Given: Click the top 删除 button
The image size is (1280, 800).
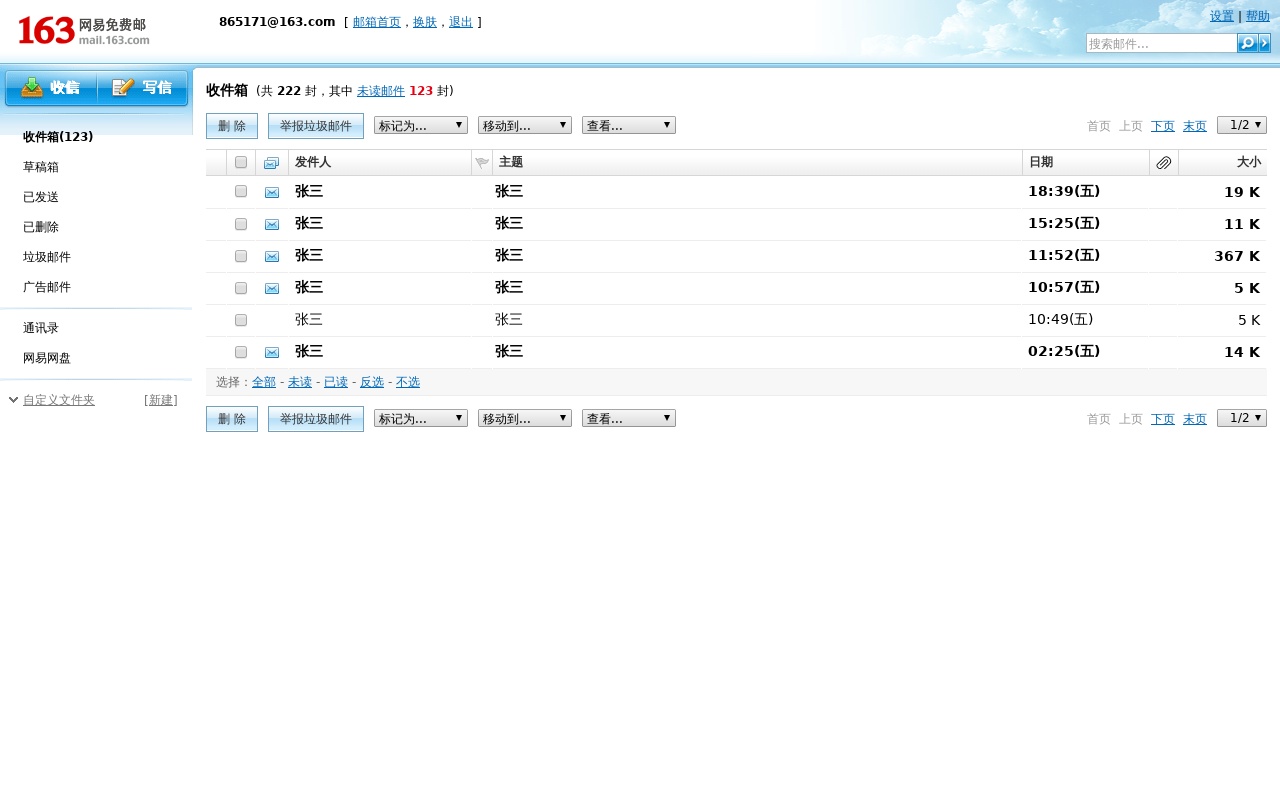Looking at the screenshot, I should 232,126.
